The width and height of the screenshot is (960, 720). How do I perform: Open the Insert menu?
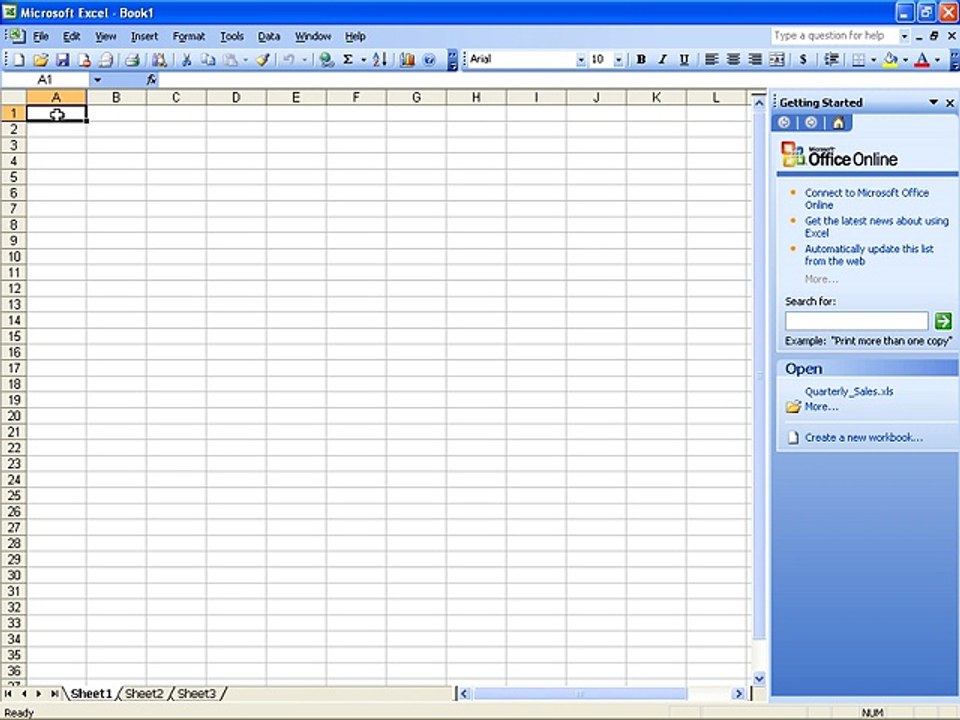[x=144, y=37]
